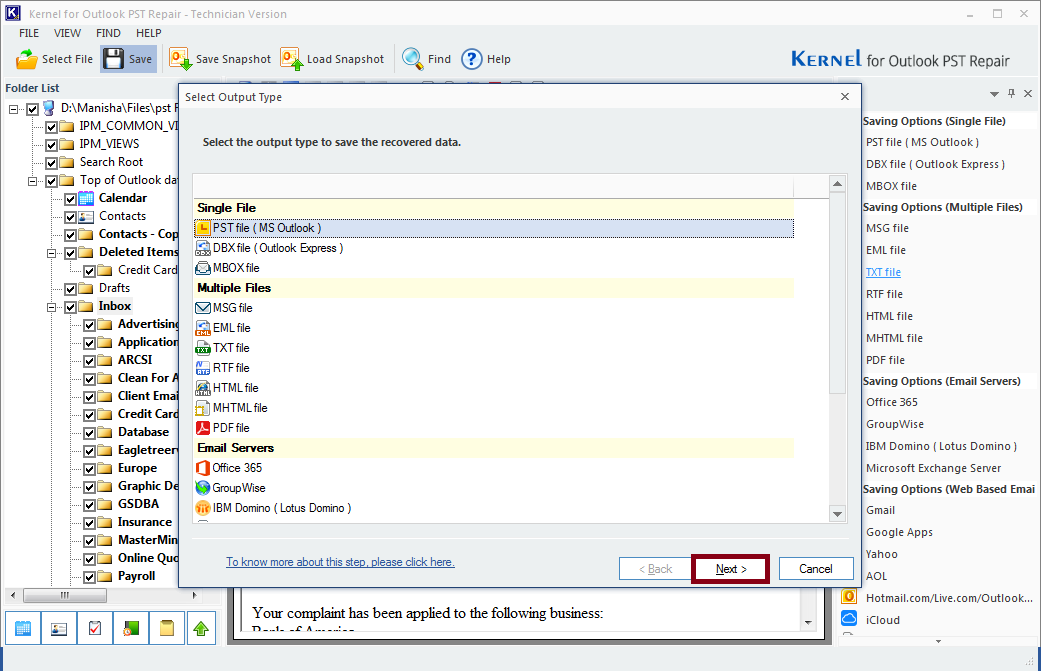Choose the EML file icon

click(x=203, y=328)
